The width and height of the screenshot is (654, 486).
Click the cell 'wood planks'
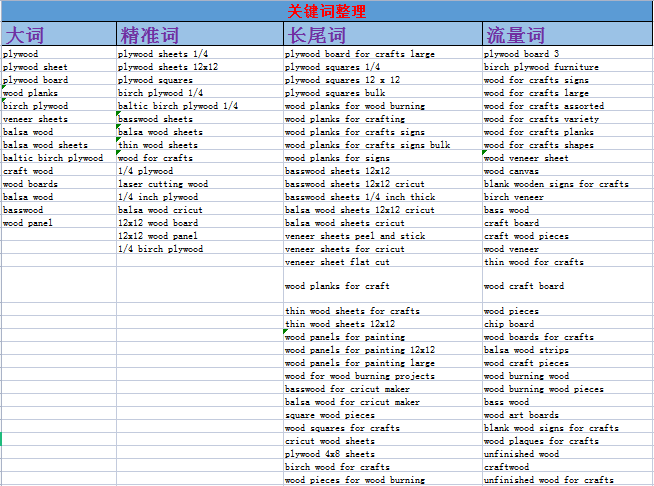(x=59, y=93)
